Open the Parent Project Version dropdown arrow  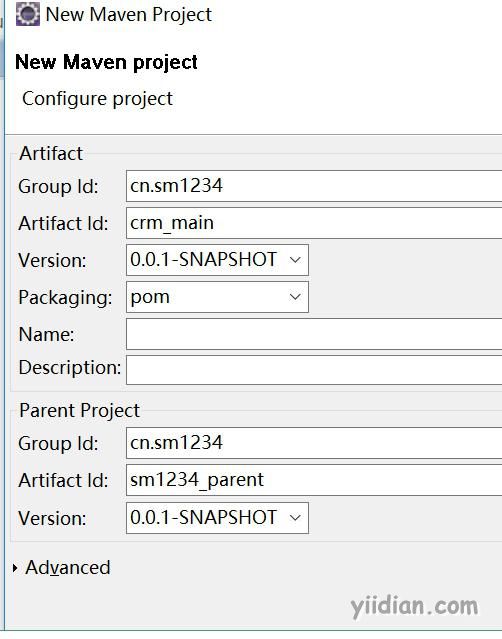point(295,518)
